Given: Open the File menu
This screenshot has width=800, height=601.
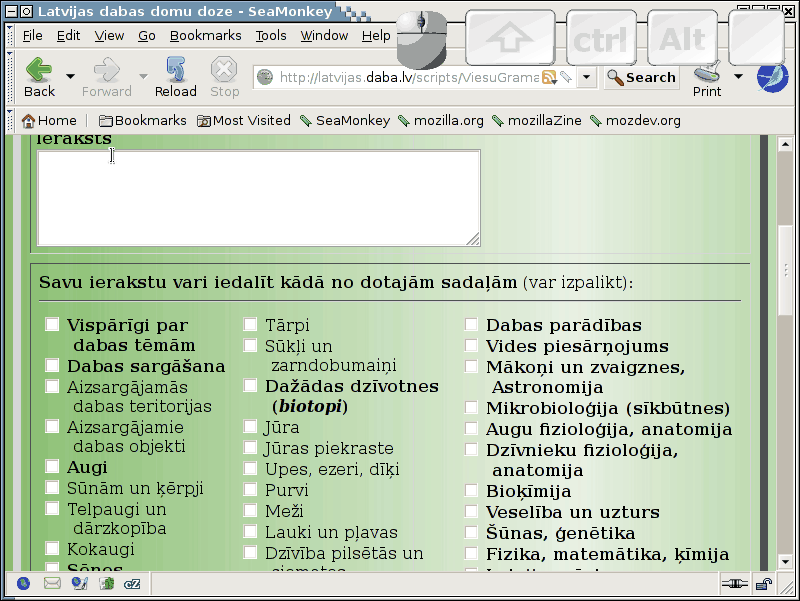Looking at the screenshot, I should click(33, 36).
